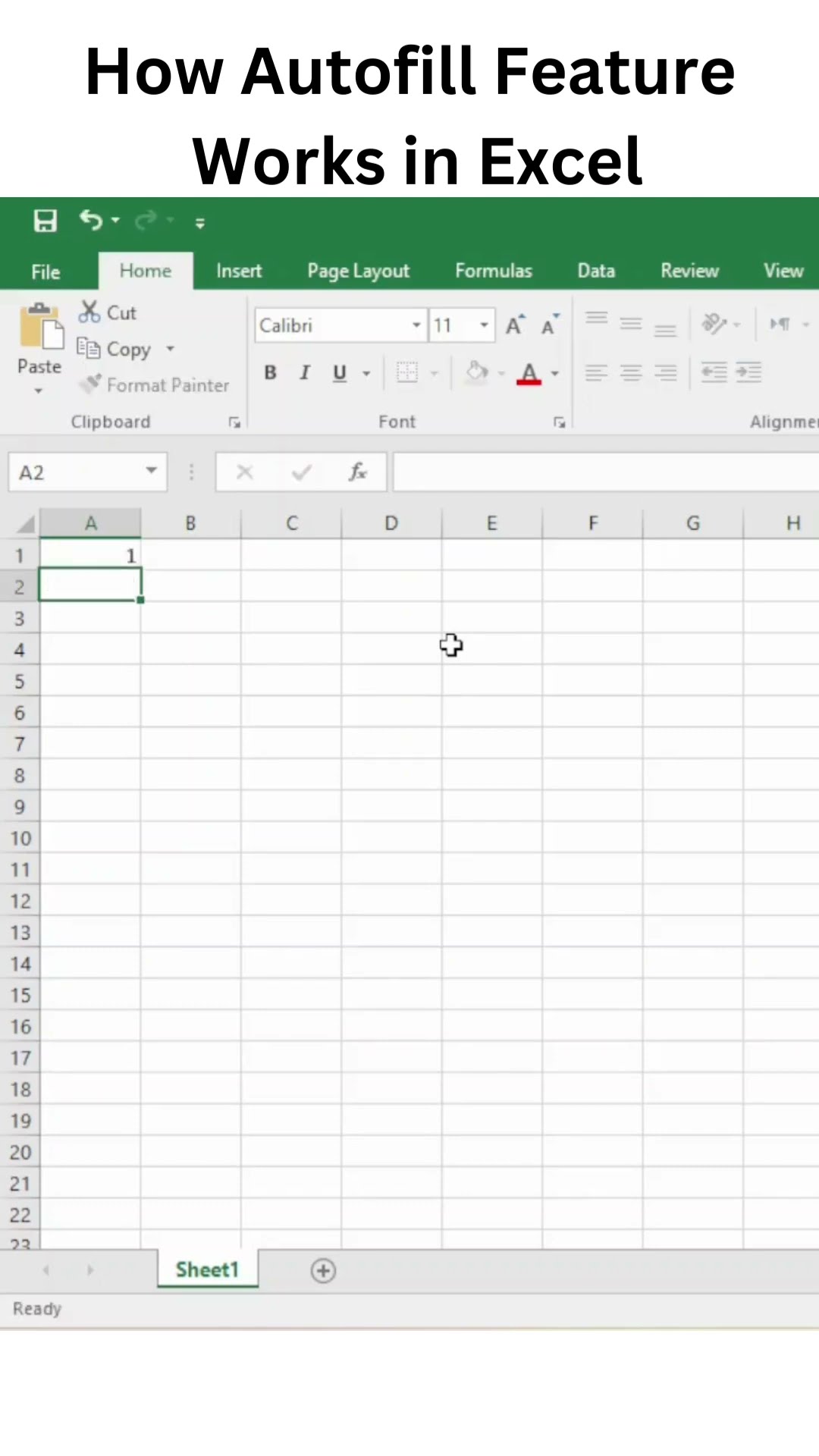Click the Orientation text angle icon
Screen dimensions: 819x1456
pos(714,324)
